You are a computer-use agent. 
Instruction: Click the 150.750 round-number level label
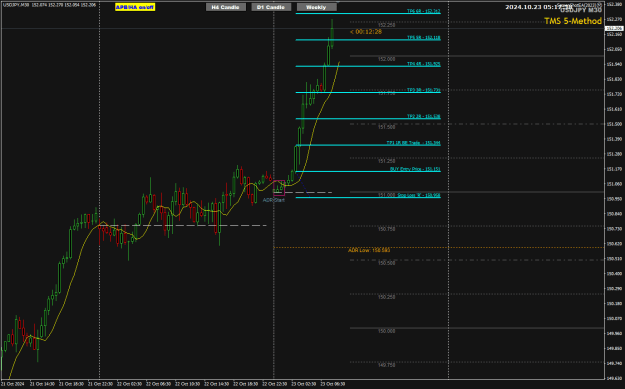387,229
